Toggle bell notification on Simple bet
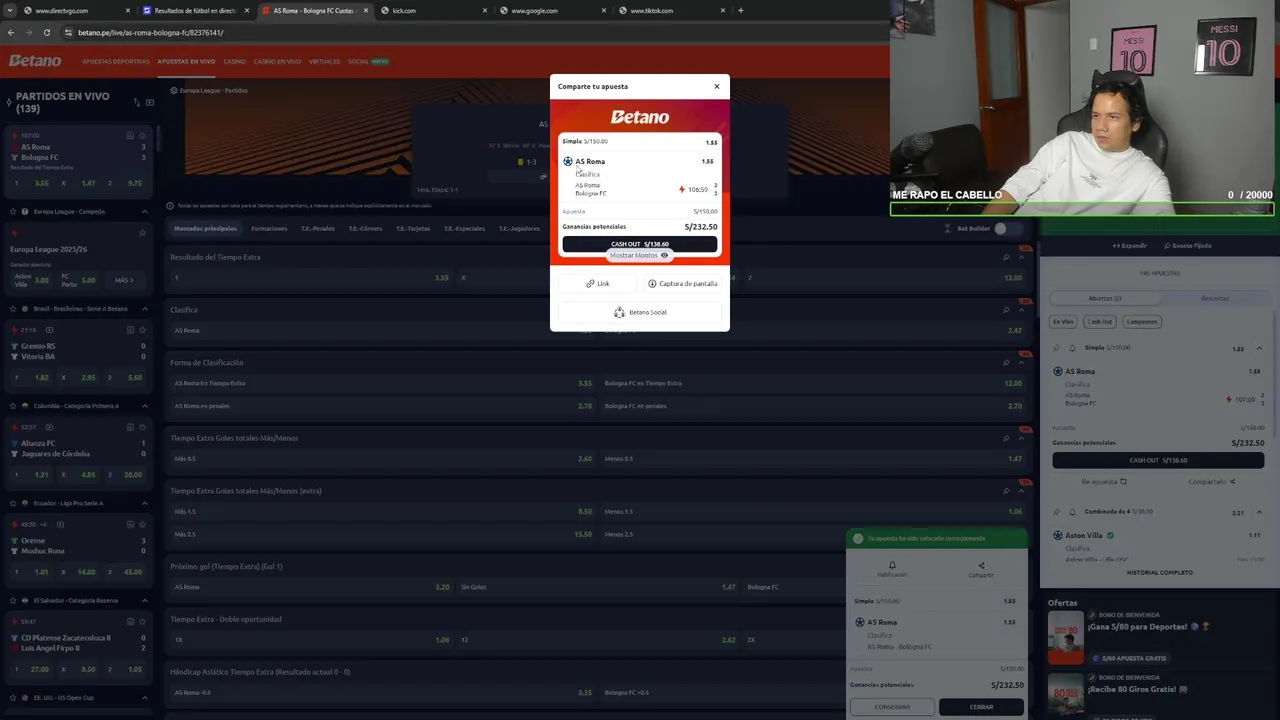The height and width of the screenshot is (720, 1280). tap(1072, 348)
